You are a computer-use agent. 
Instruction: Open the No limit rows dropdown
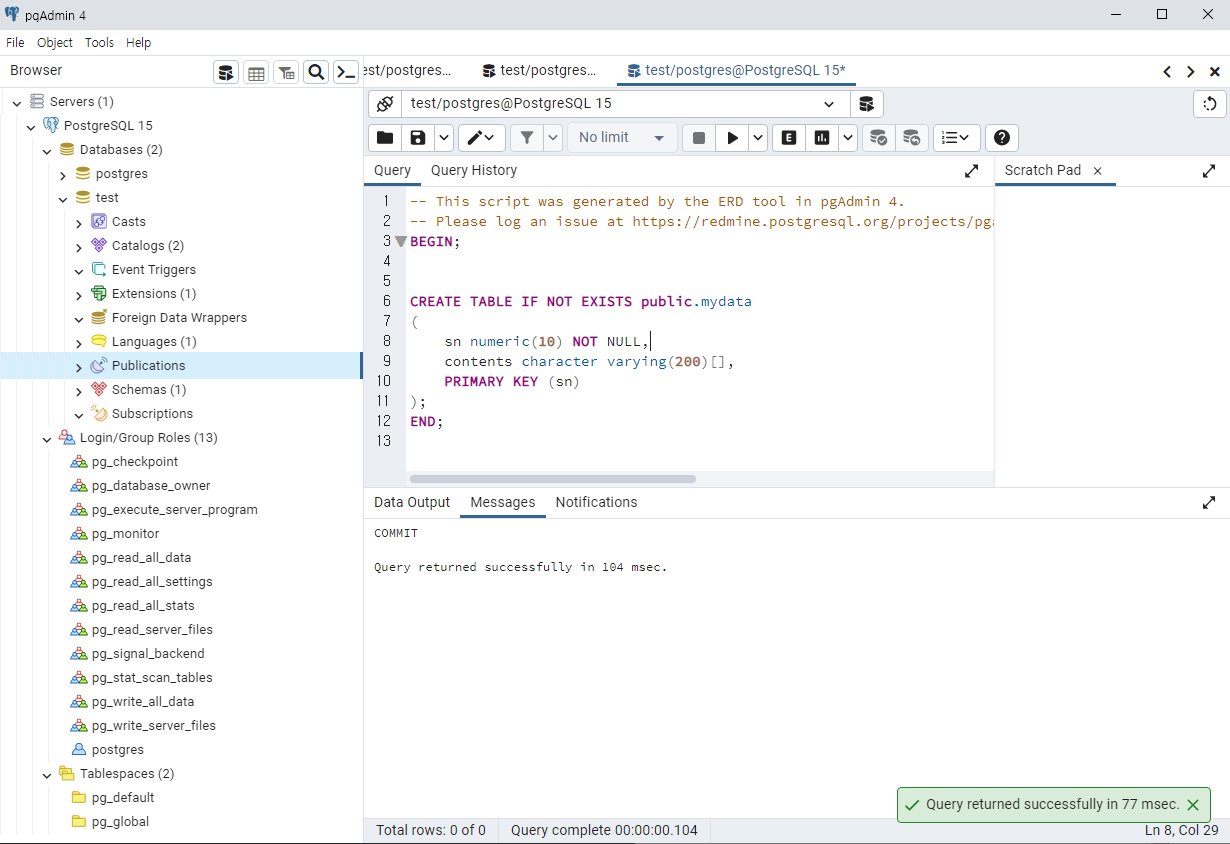point(622,138)
